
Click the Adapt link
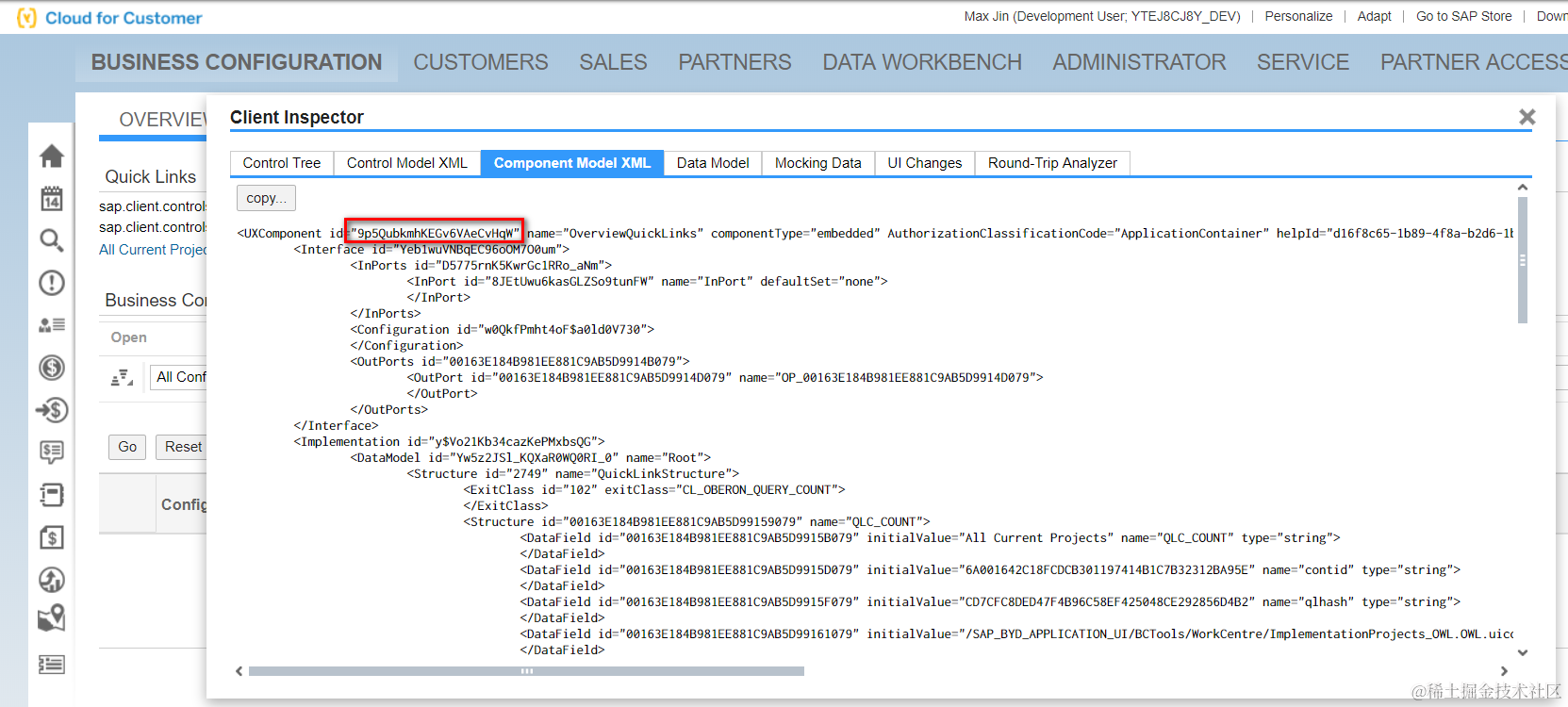1374,16
